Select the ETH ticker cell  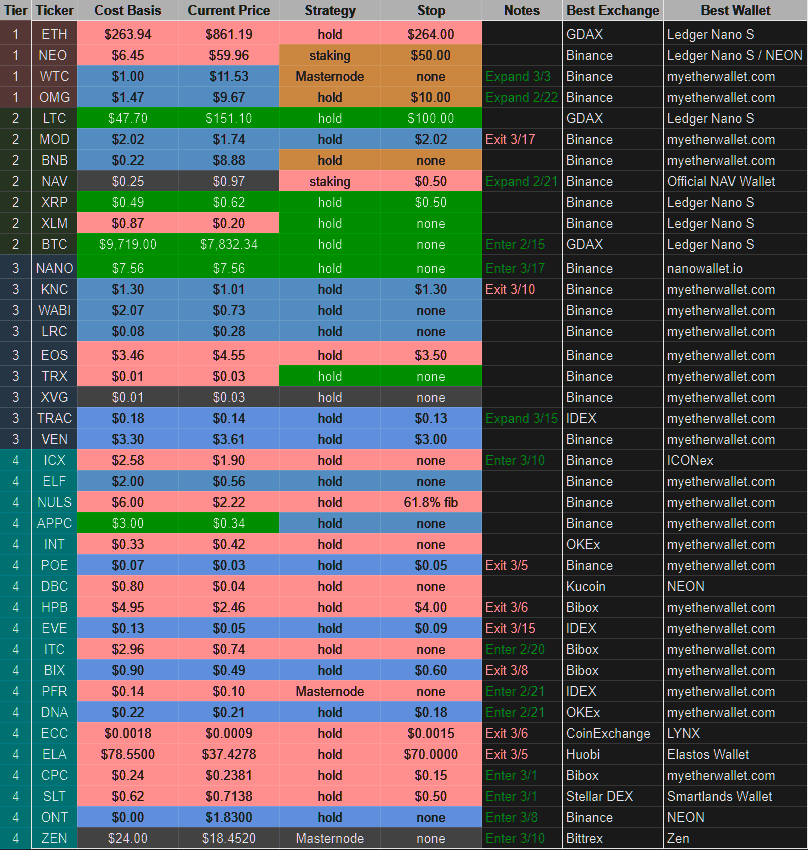coord(54,34)
